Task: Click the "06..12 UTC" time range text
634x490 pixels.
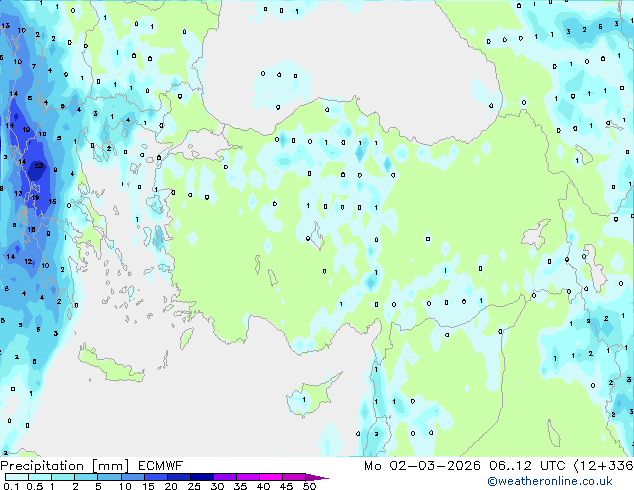Action: (527, 466)
